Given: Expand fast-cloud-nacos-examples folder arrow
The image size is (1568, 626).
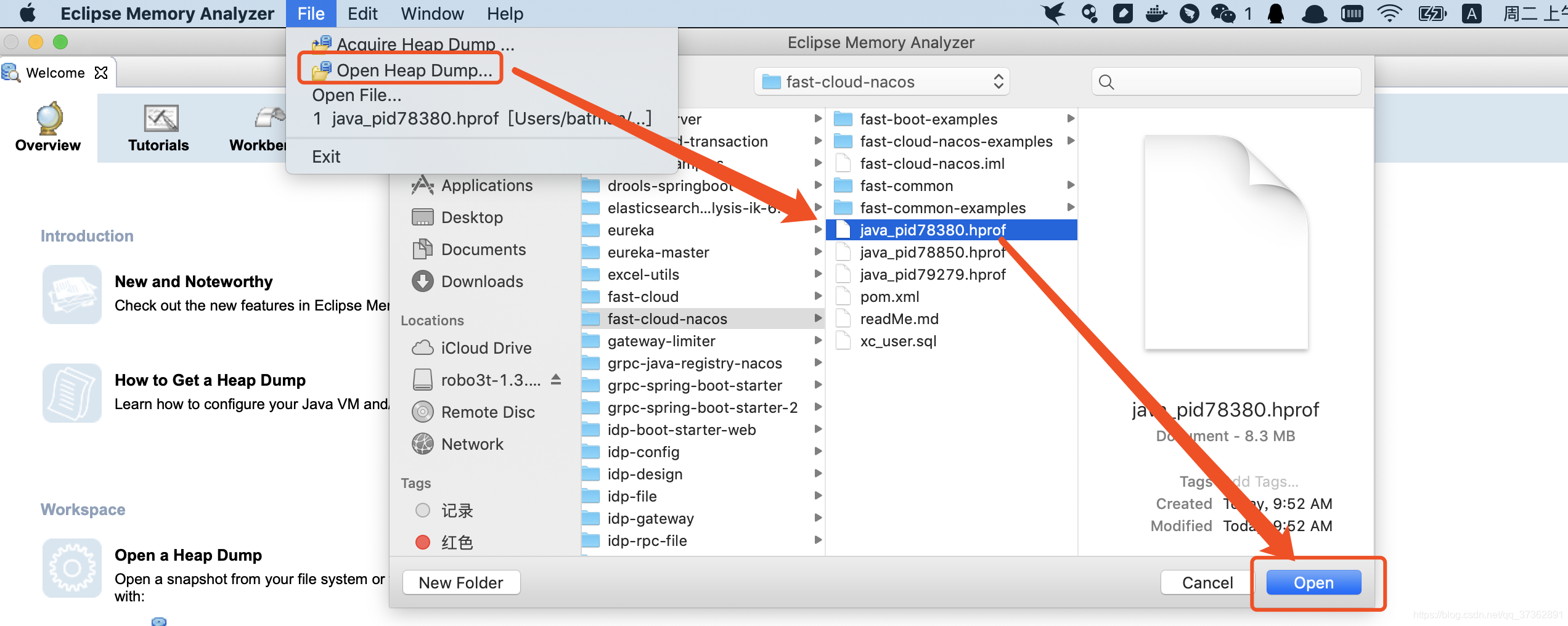Looking at the screenshot, I should coord(1071,141).
